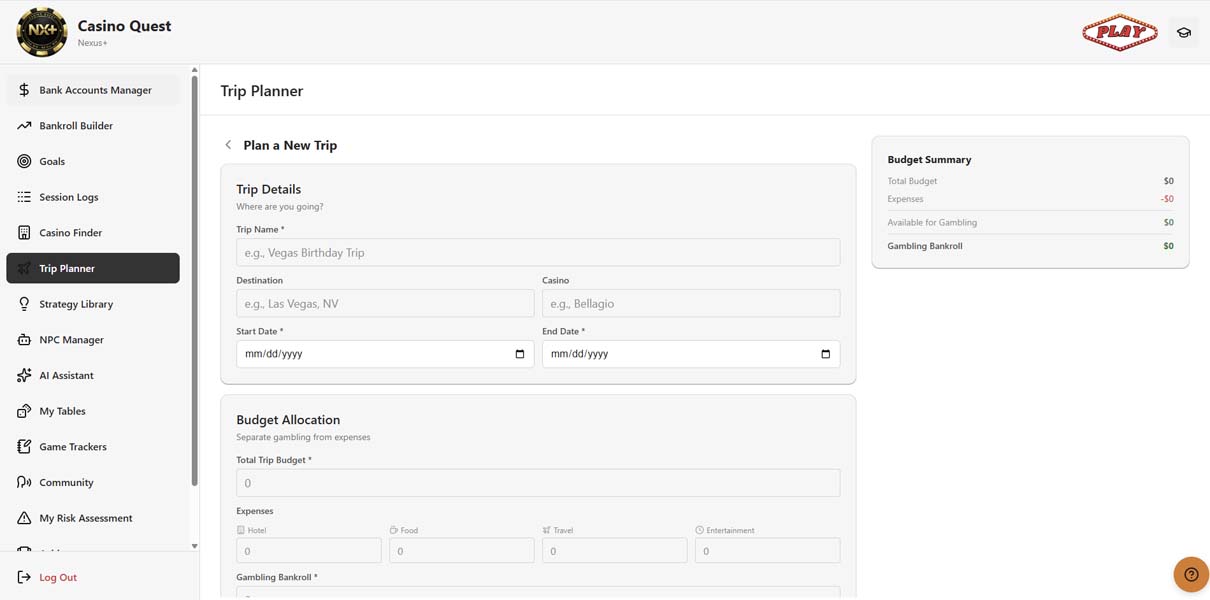Launch AI Assistant from the sidebar
The width and height of the screenshot is (1210, 600).
pos(66,376)
